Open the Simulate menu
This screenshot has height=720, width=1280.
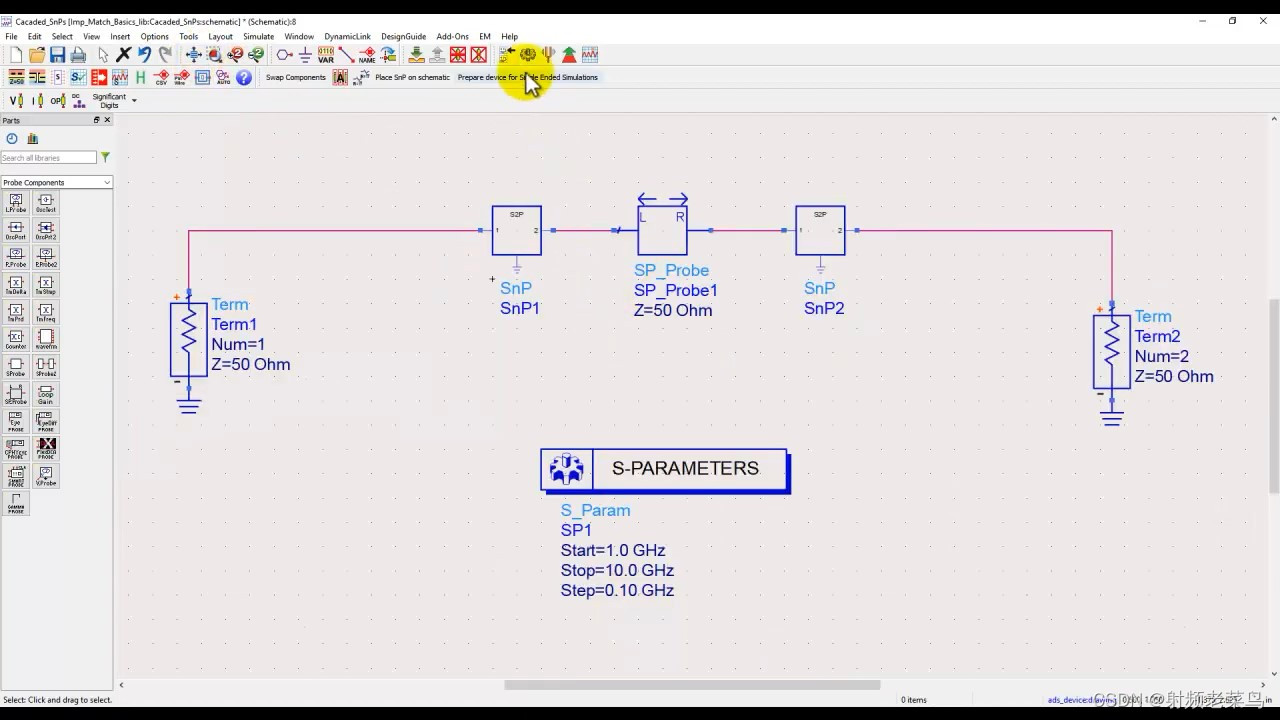(258, 36)
